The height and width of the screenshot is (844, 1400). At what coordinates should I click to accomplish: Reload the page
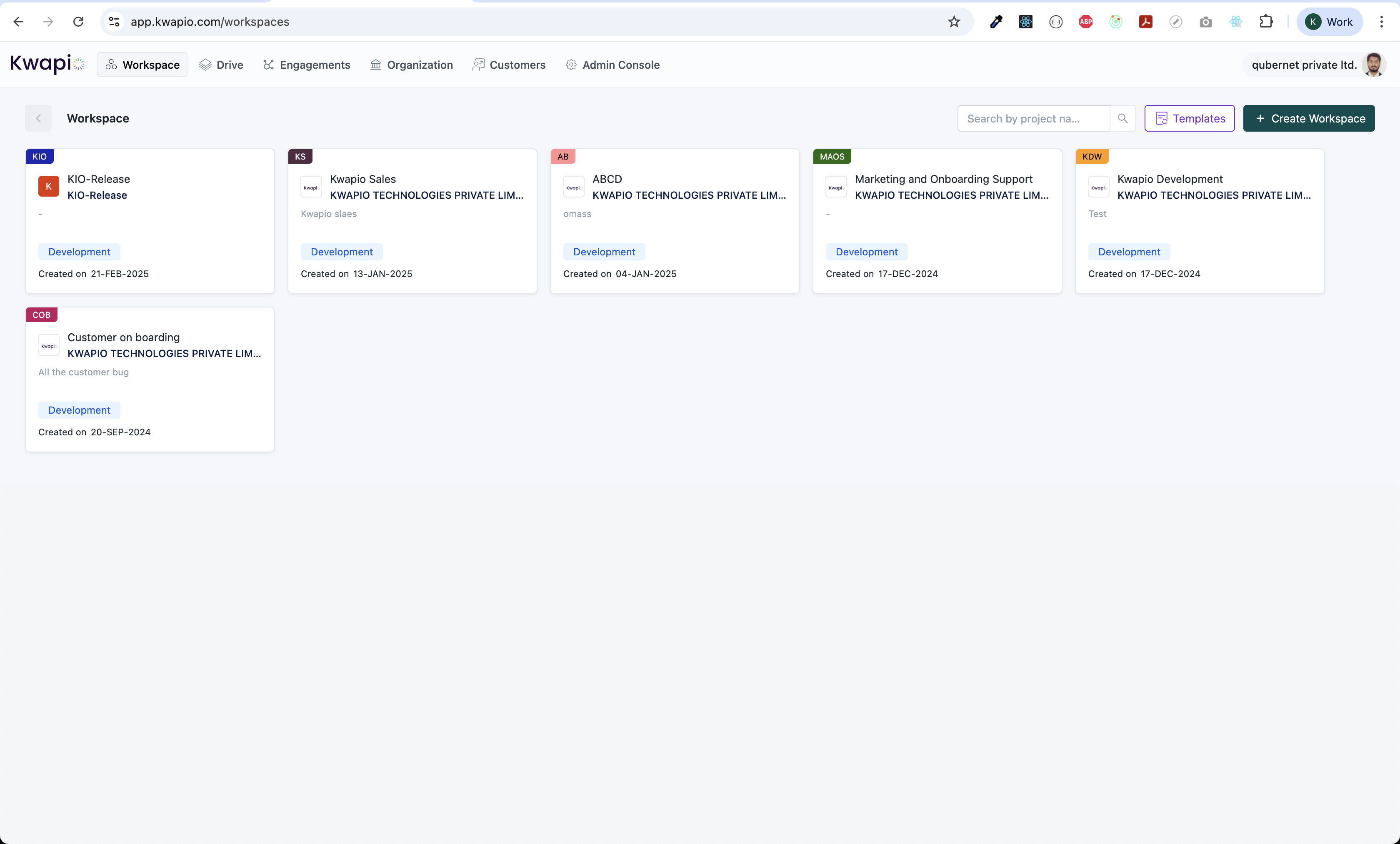tap(78, 22)
